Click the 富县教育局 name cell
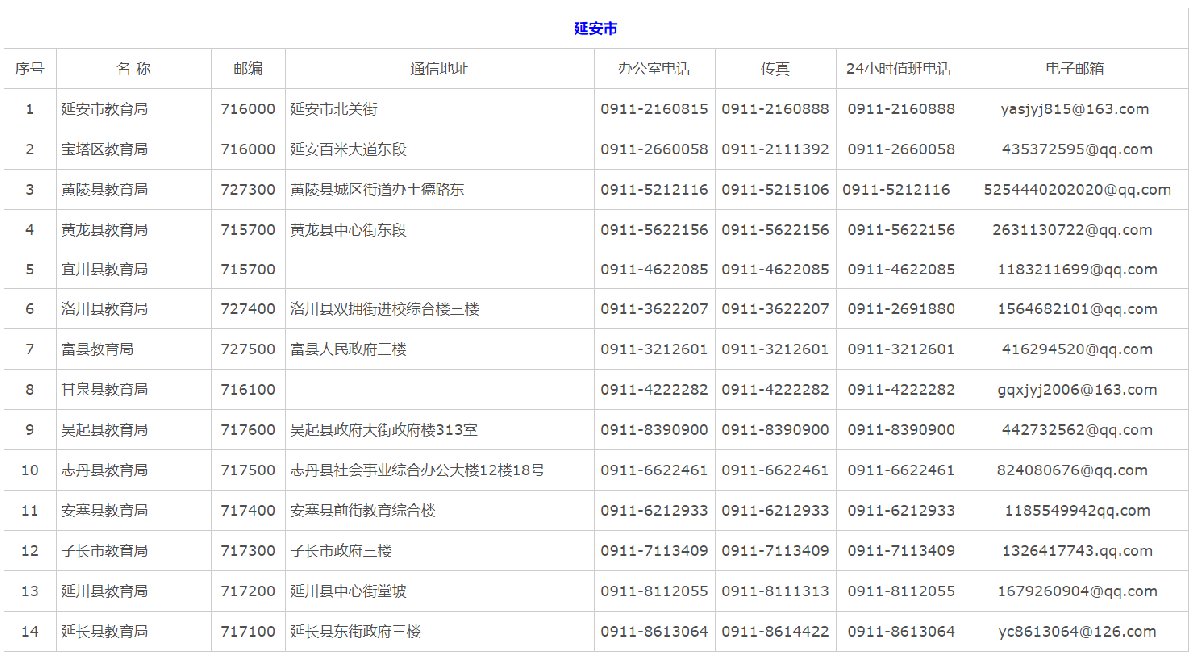 pyautogui.click(x=97, y=349)
